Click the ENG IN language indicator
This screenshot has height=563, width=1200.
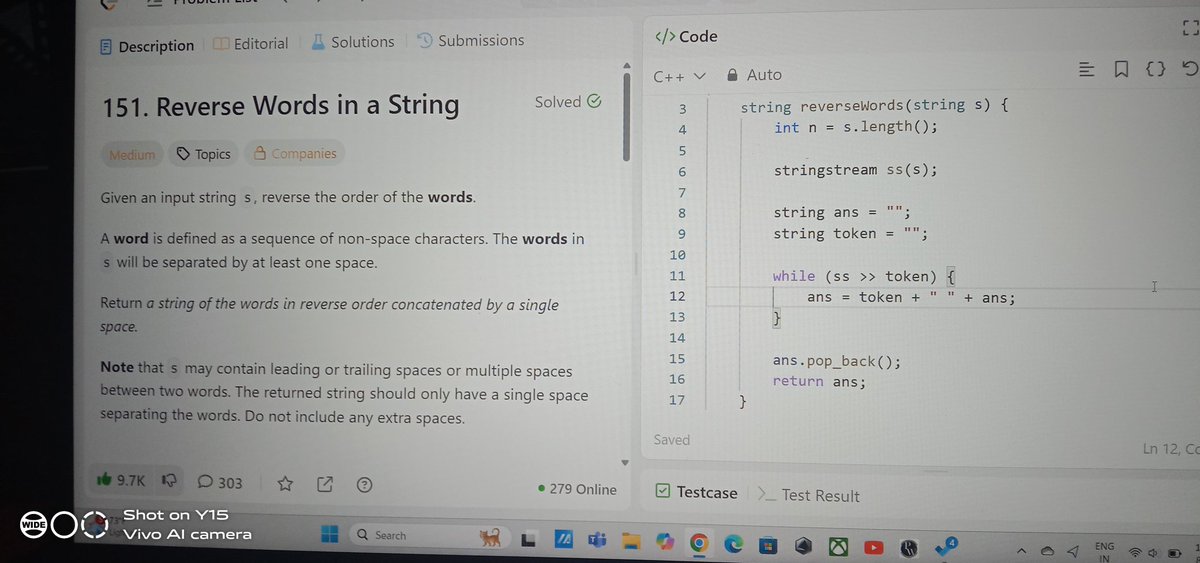point(1104,552)
